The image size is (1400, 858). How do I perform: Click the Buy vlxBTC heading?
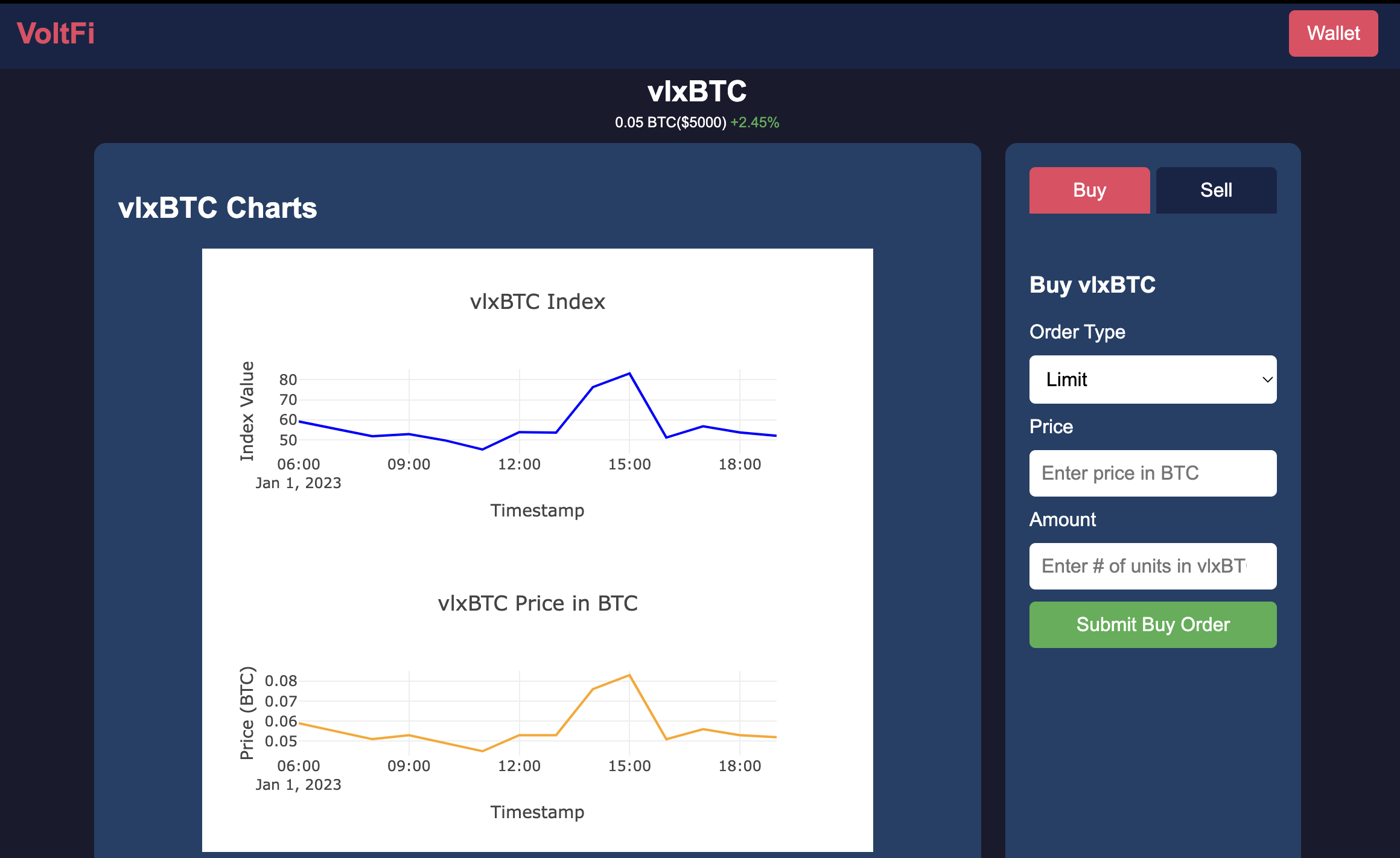[x=1092, y=285]
